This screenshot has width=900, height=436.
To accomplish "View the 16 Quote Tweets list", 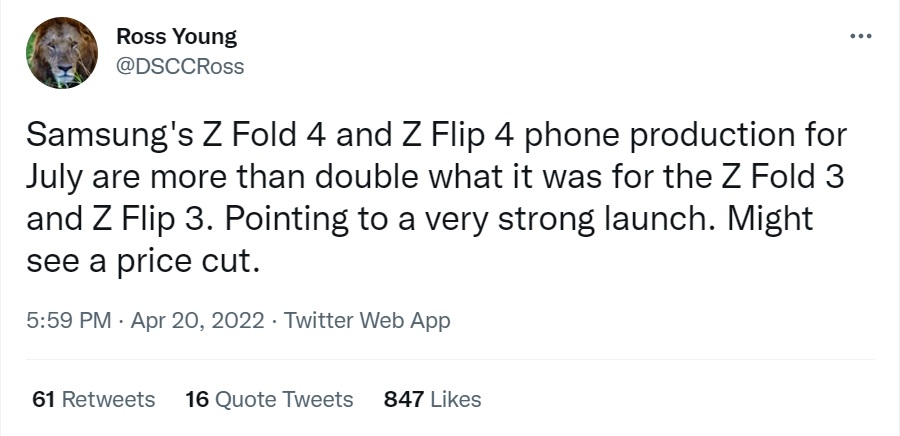I will click(269, 399).
